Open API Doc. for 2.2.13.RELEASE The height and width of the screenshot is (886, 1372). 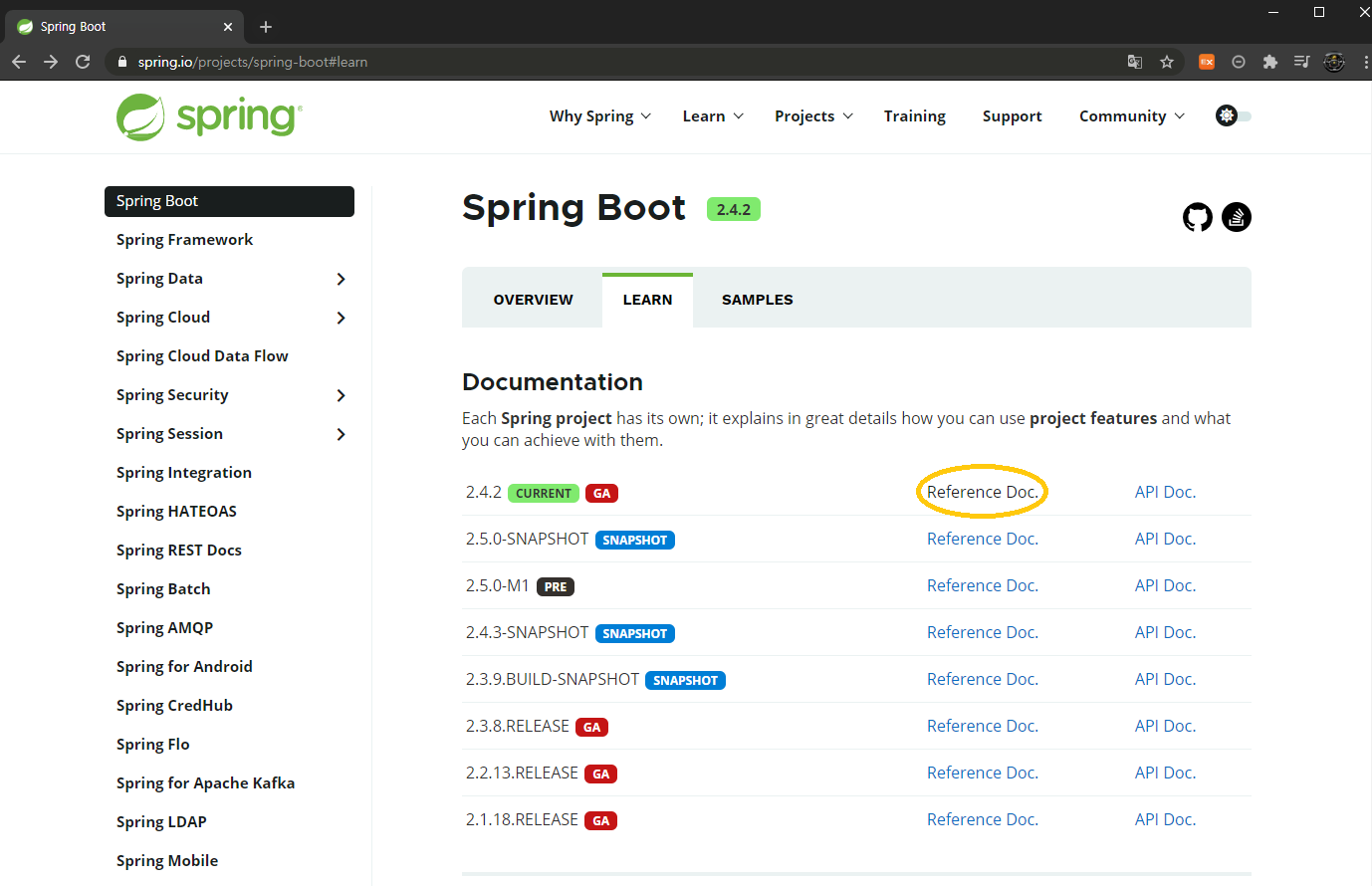tap(1166, 773)
